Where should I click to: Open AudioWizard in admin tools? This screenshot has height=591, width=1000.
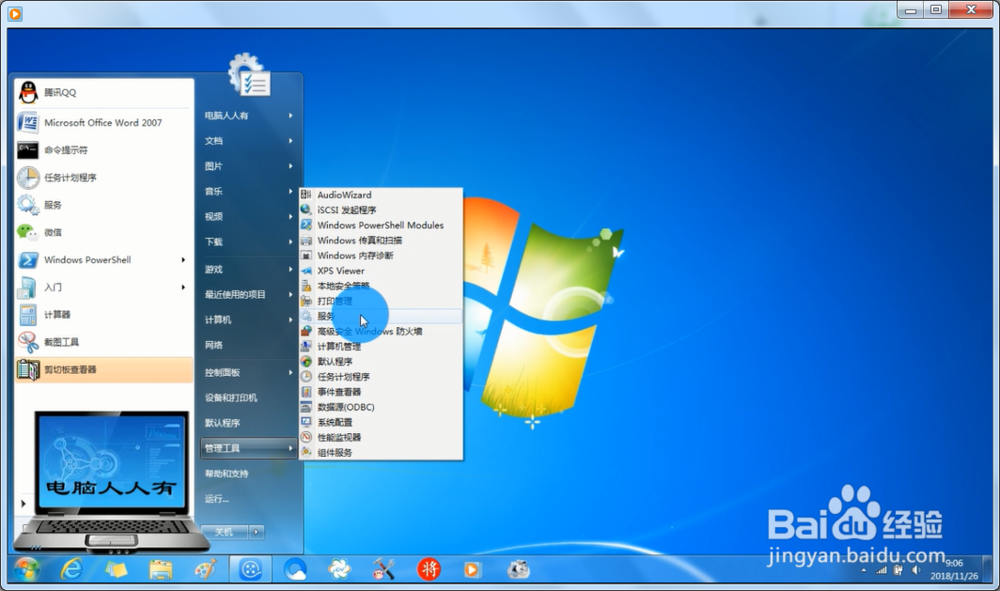pos(381,194)
